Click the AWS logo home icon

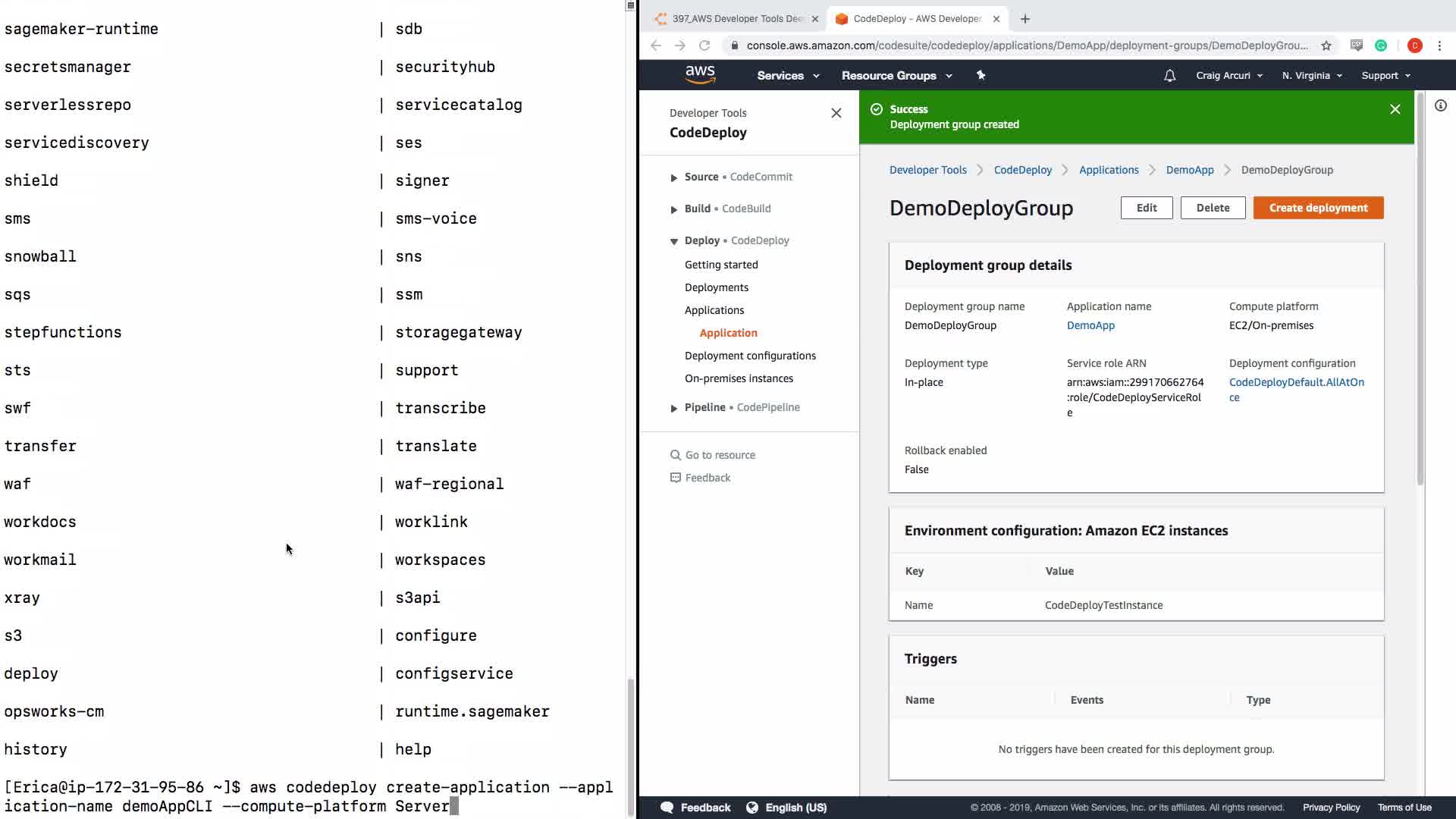[x=700, y=74]
